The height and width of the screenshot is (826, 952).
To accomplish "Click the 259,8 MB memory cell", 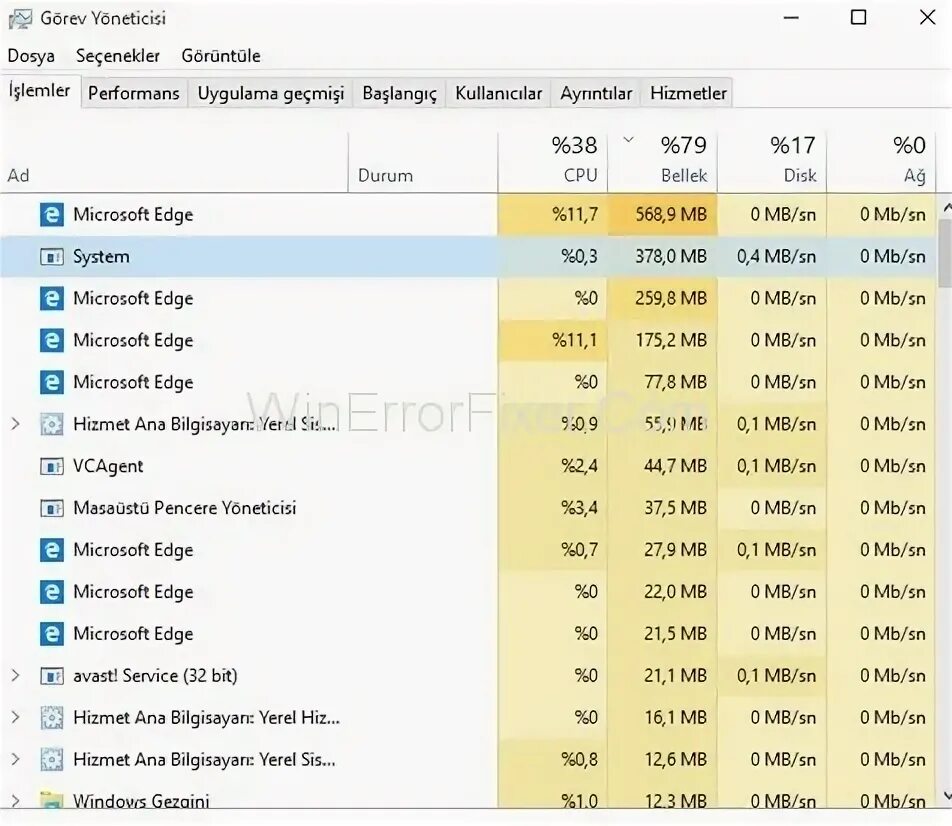I will tap(662, 298).
